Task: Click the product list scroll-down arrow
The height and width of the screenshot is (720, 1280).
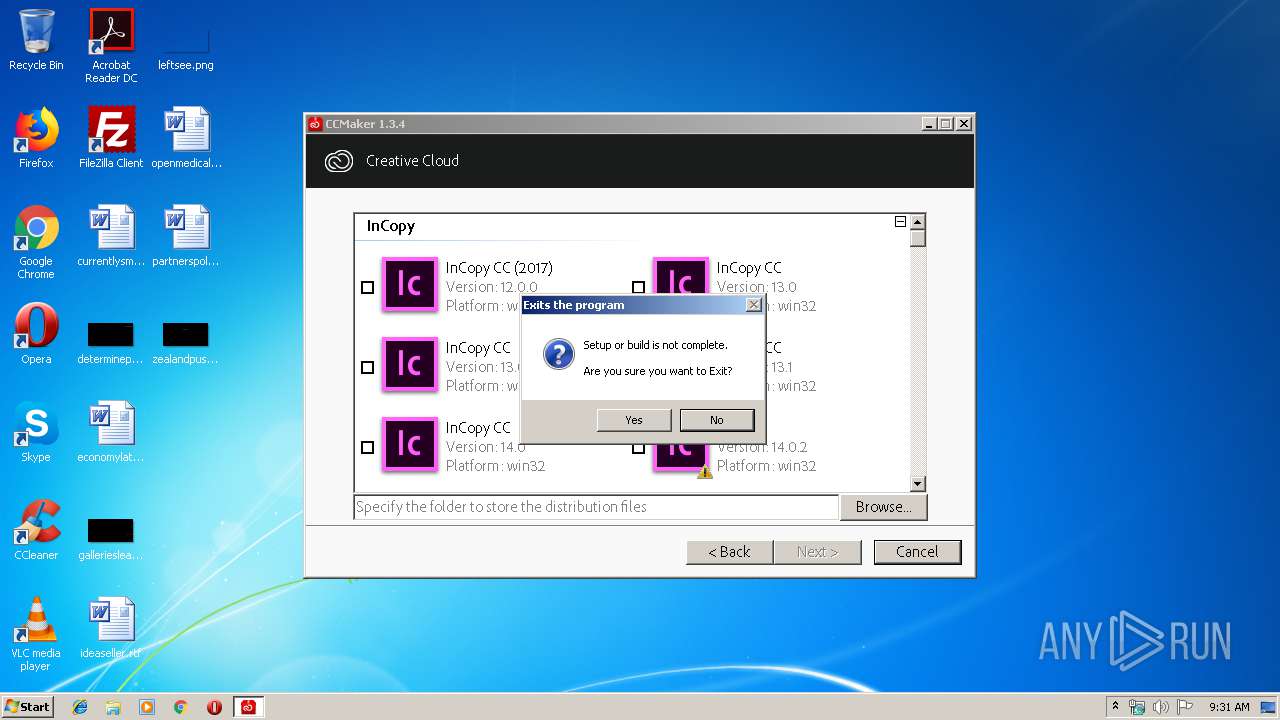Action: [x=918, y=484]
